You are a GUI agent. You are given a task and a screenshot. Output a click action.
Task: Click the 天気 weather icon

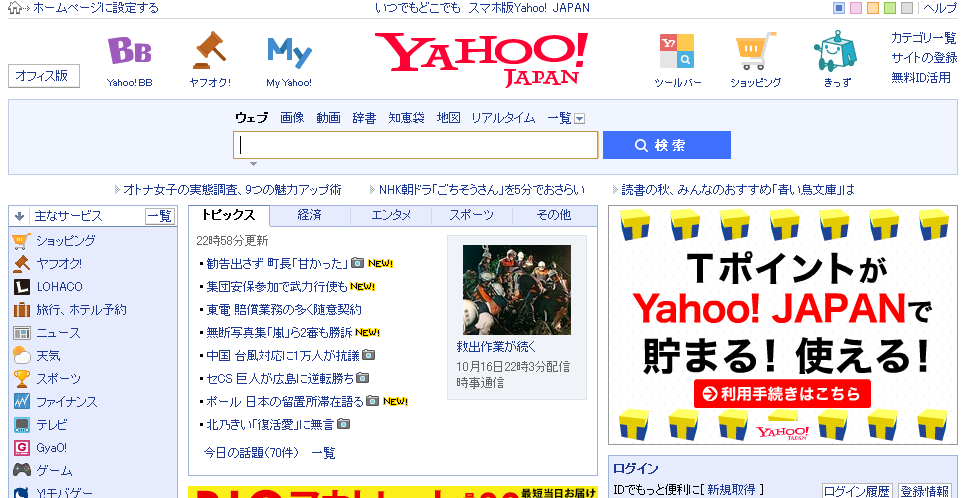pos(22,356)
